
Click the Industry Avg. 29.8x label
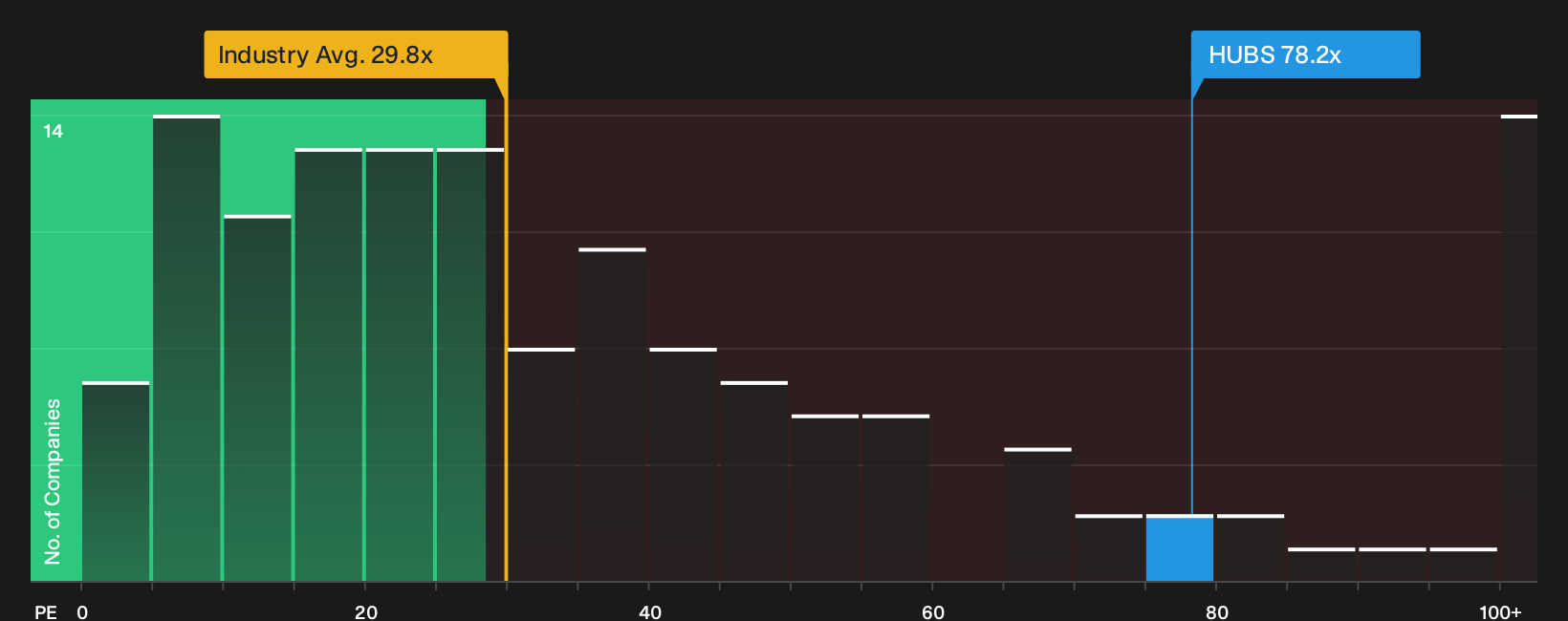click(x=356, y=54)
